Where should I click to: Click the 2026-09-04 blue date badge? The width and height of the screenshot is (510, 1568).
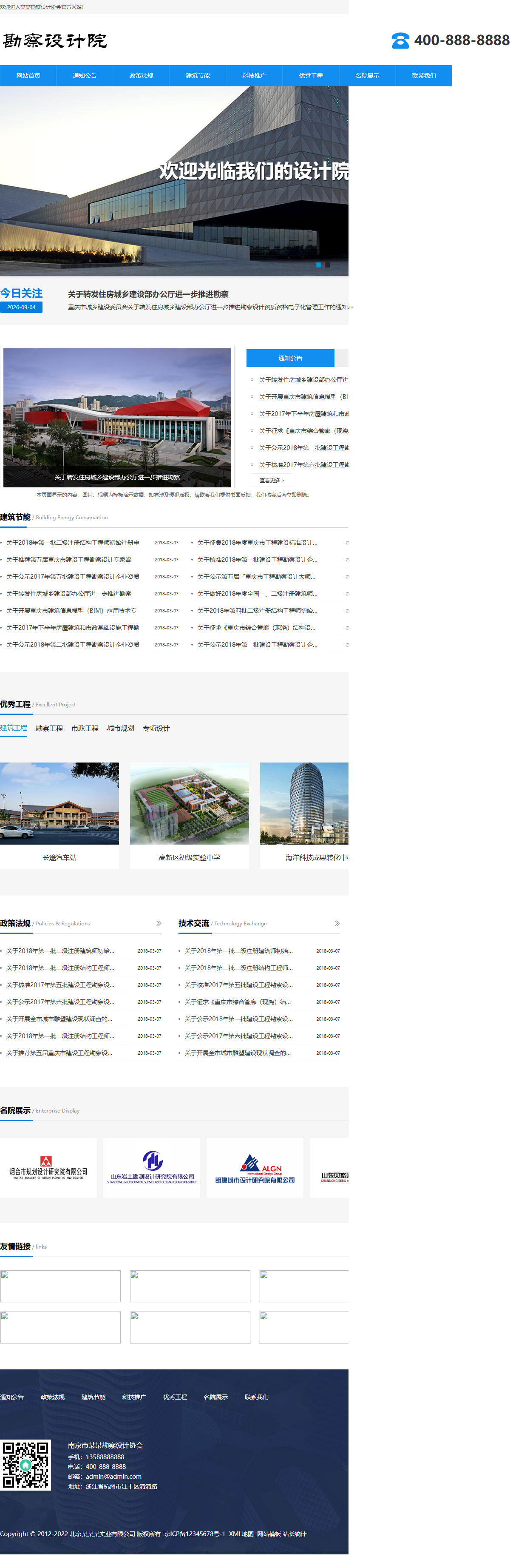(21, 307)
